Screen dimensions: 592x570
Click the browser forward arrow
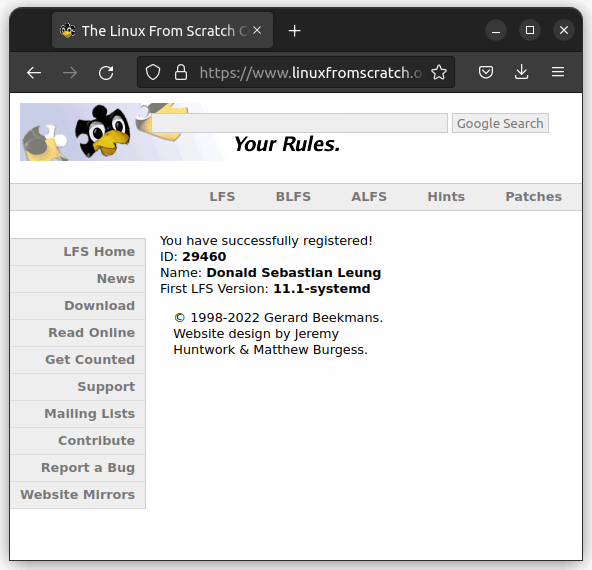tap(70, 72)
